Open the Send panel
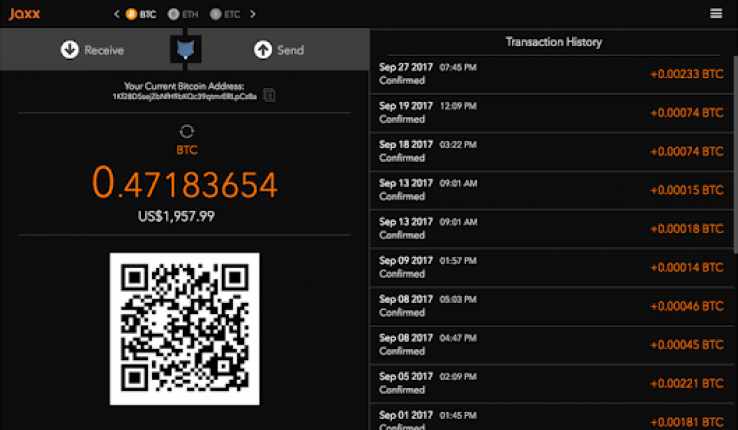This screenshot has height=430, width=738. coord(279,49)
